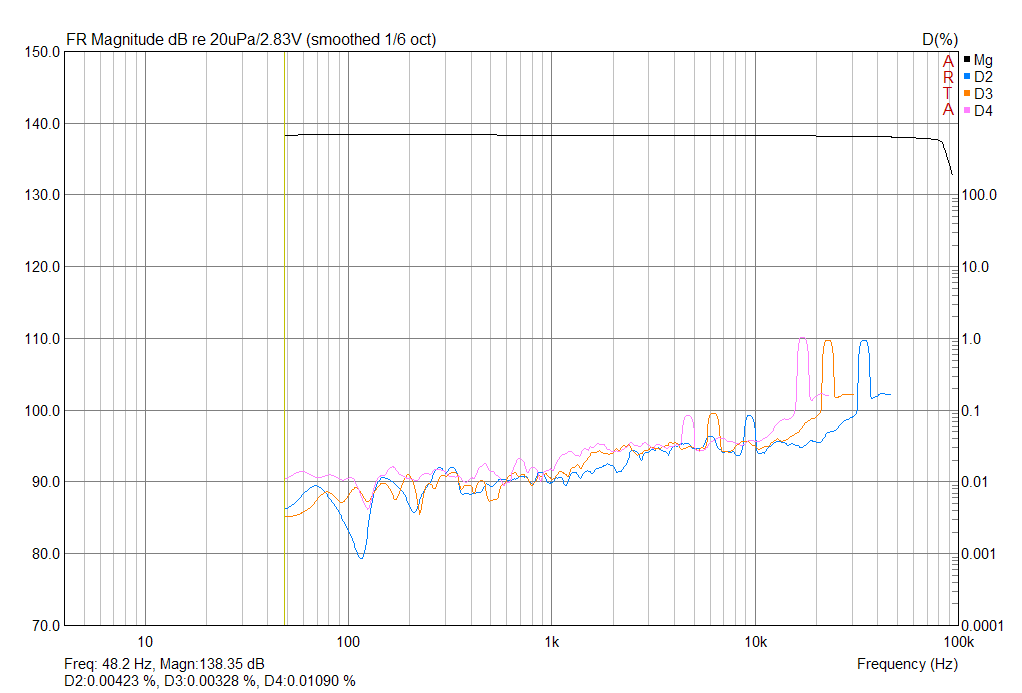Viewport: 1022px width, 693px height.
Task: Click the black Mg legend swatch
Action: [x=967, y=60]
